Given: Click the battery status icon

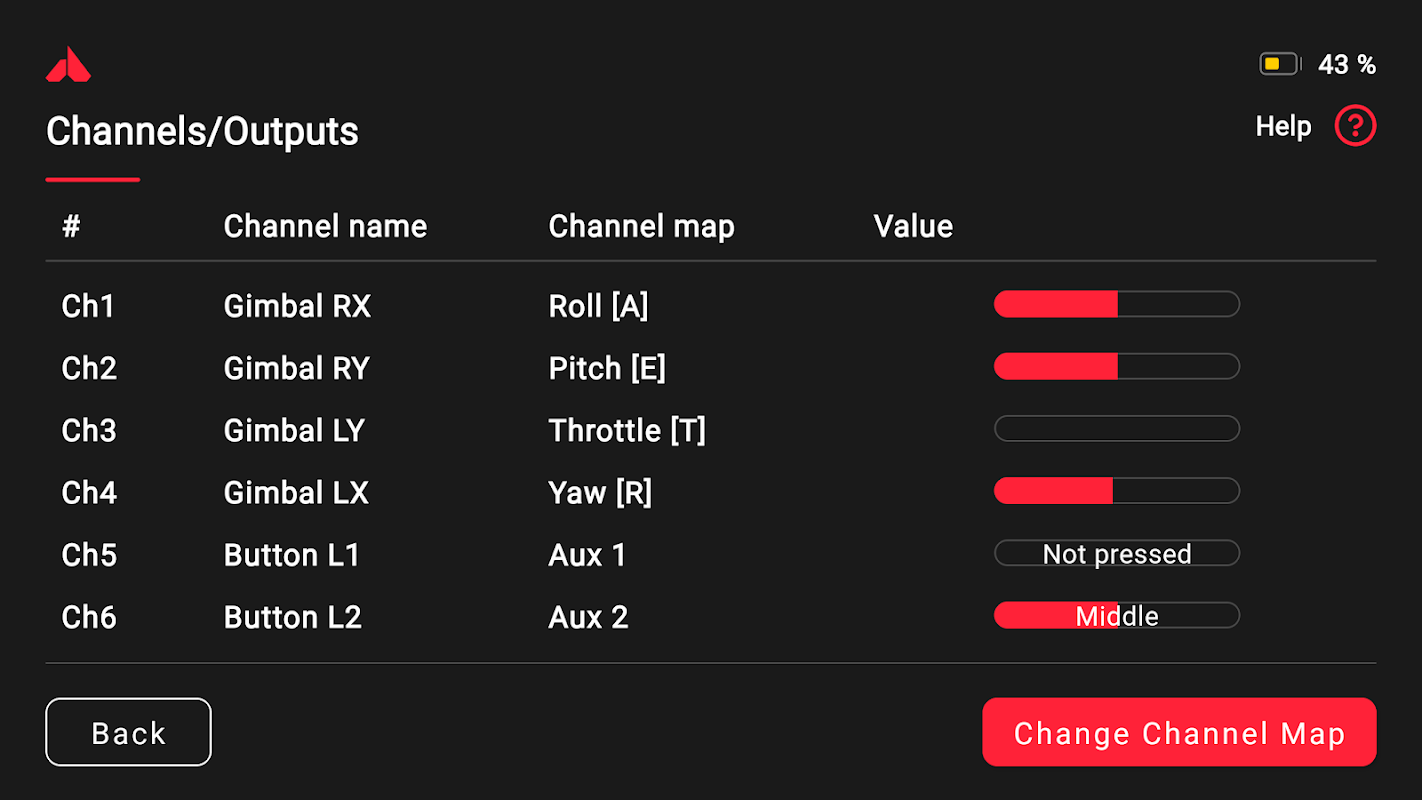Looking at the screenshot, I should [1279, 65].
